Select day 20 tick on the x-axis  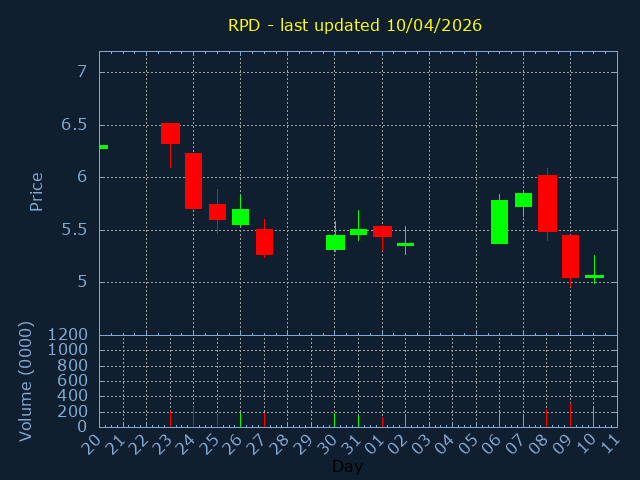tap(93, 443)
